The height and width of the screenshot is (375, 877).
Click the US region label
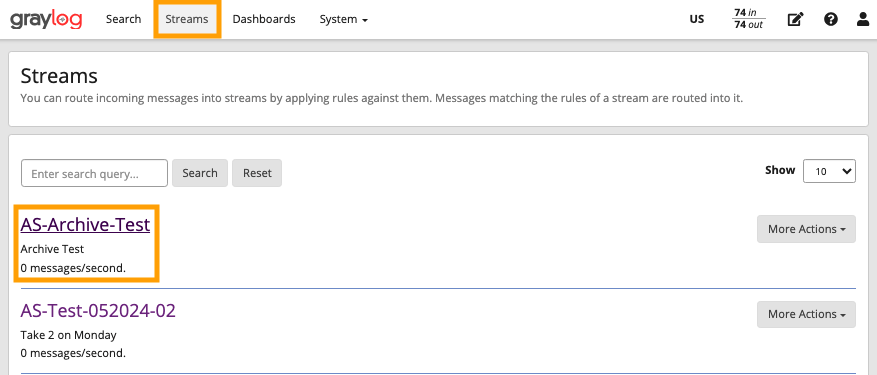(697, 19)
